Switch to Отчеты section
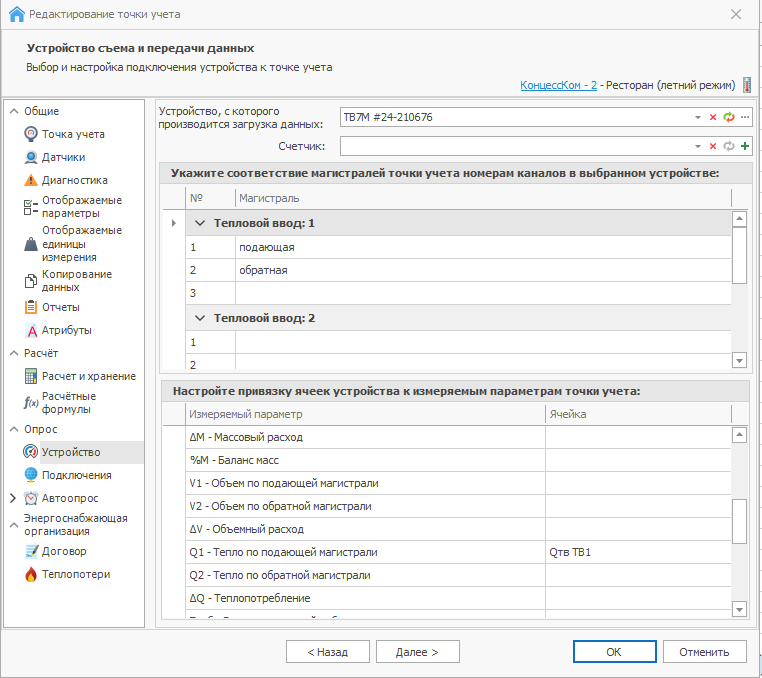This screenshot has height=678, width=762. [x=60, y=307]
